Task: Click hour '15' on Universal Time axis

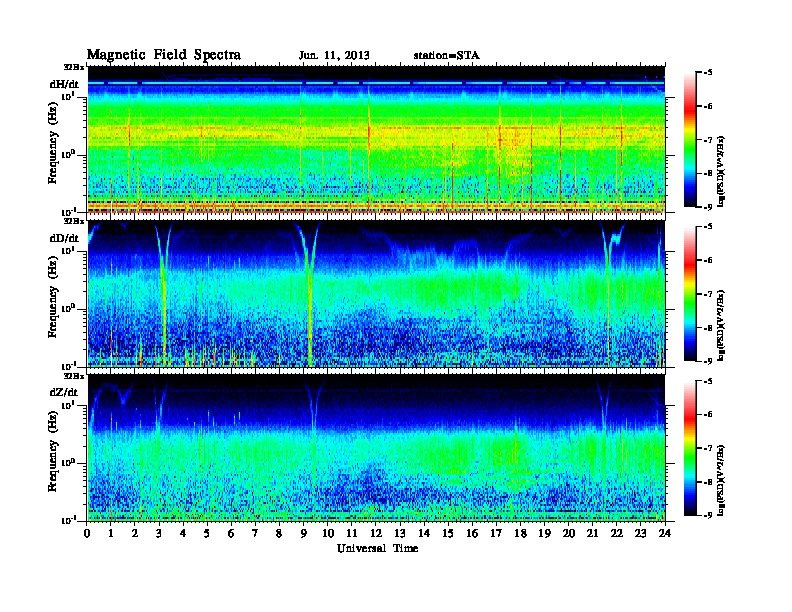Action: (x=448, y=533)
